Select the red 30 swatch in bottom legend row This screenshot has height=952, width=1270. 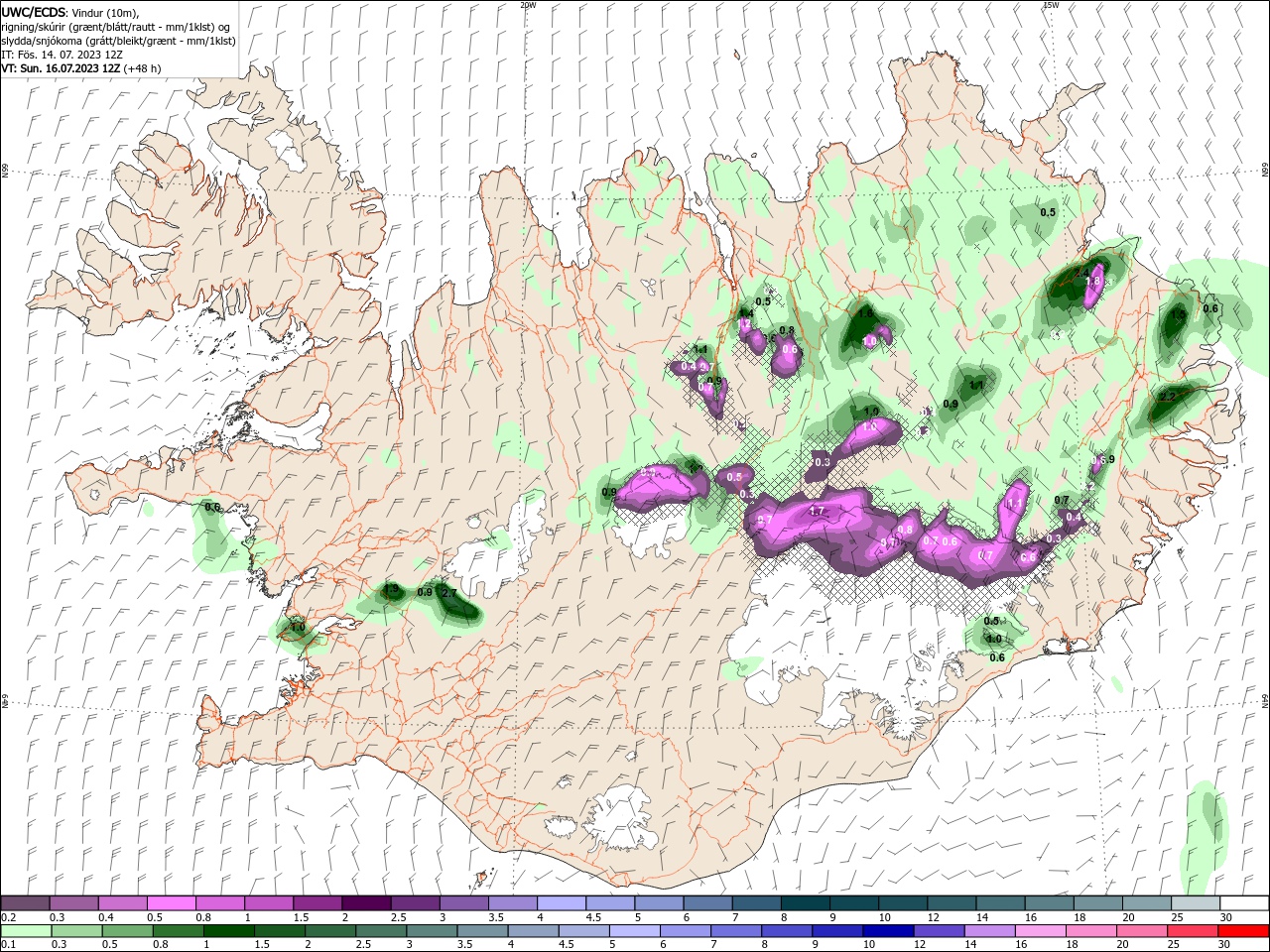tap(1243, 931)
